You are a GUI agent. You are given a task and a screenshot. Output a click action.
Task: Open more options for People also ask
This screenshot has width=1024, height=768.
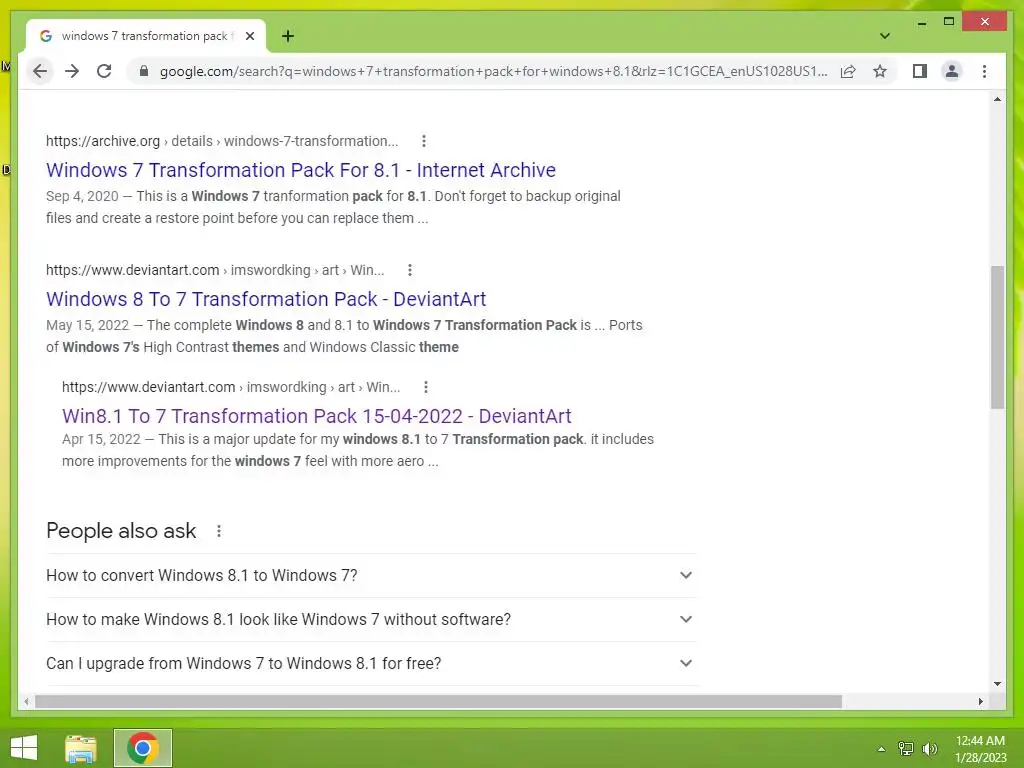pyautogui.click(x=219, y=531)
